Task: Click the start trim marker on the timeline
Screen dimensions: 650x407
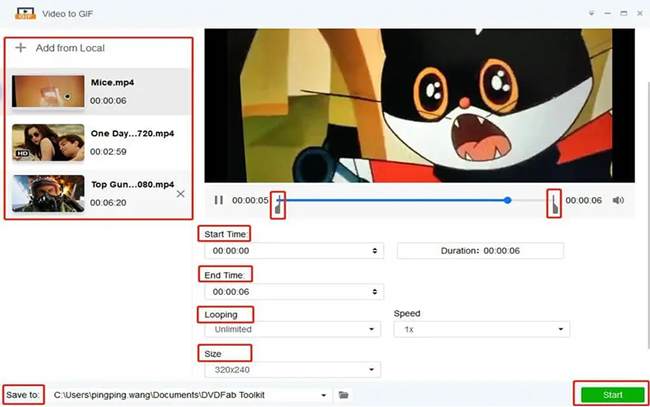Action: [x=279, y=203]
